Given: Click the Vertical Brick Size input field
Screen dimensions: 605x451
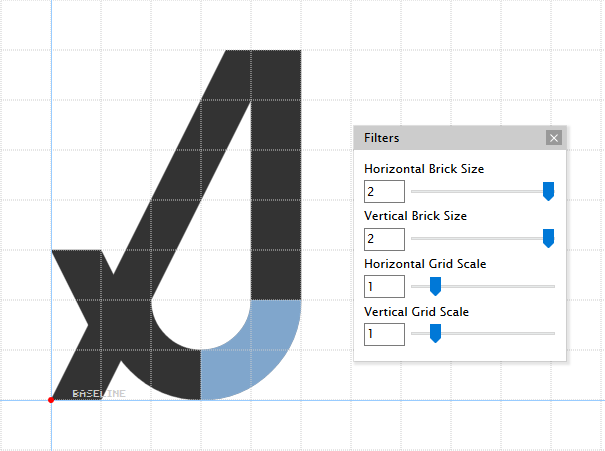Looking at the screenshot, I should coord(385,239).
